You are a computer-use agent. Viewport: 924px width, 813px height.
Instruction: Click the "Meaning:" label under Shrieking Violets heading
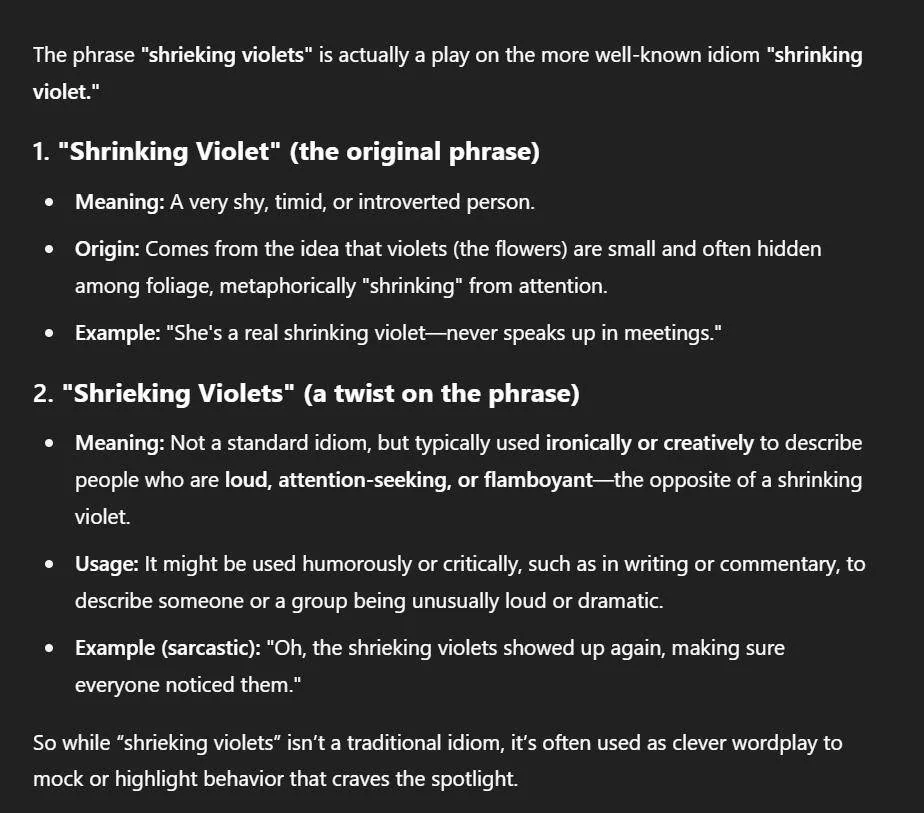pyautogui.click(x=120, y=443)
